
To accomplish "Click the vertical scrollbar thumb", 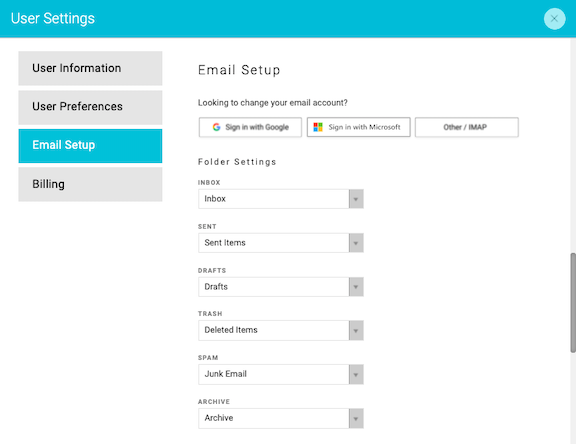I will pos(573,303).
